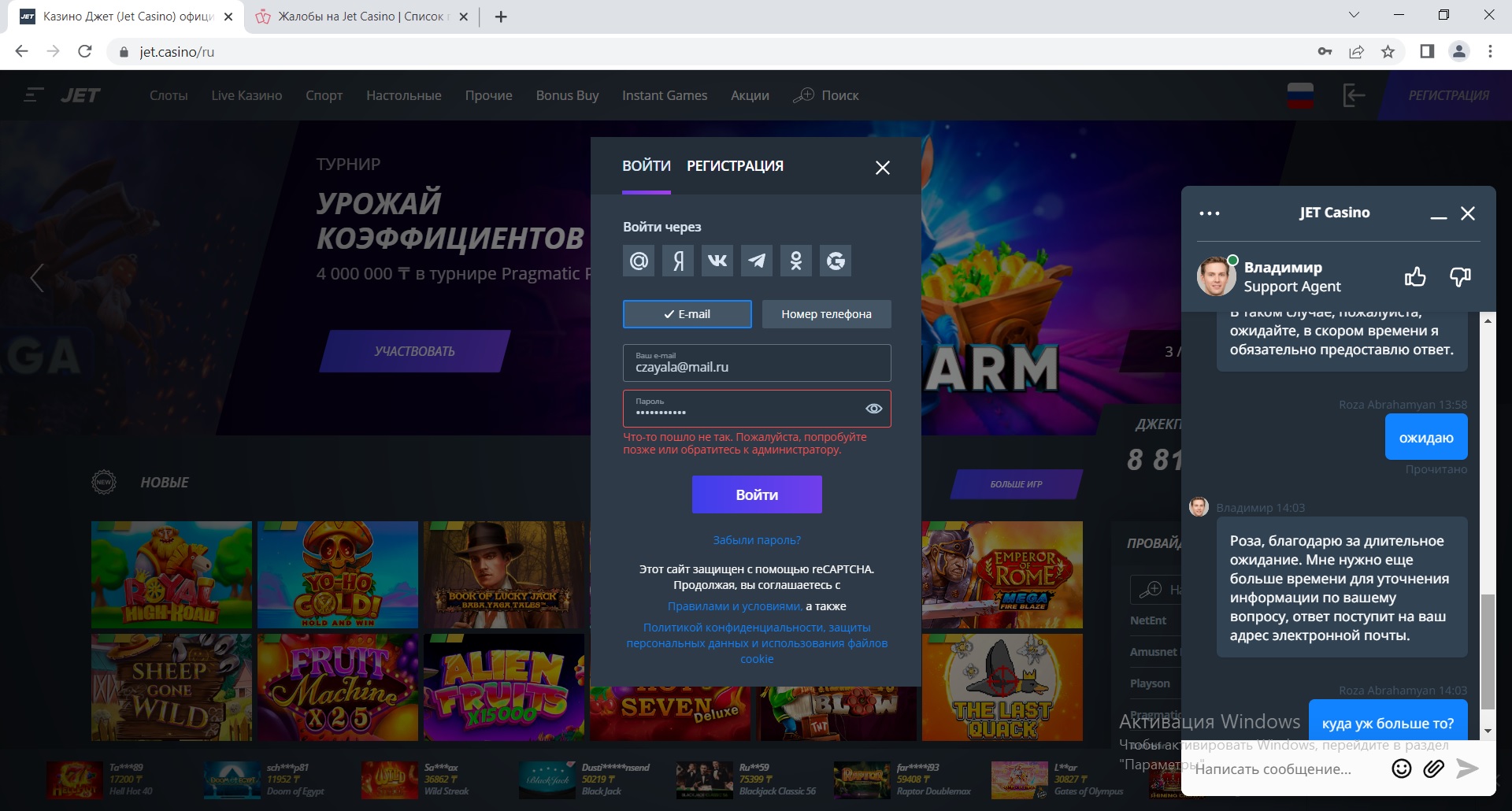Log in via VK icon

coord(717,261)
